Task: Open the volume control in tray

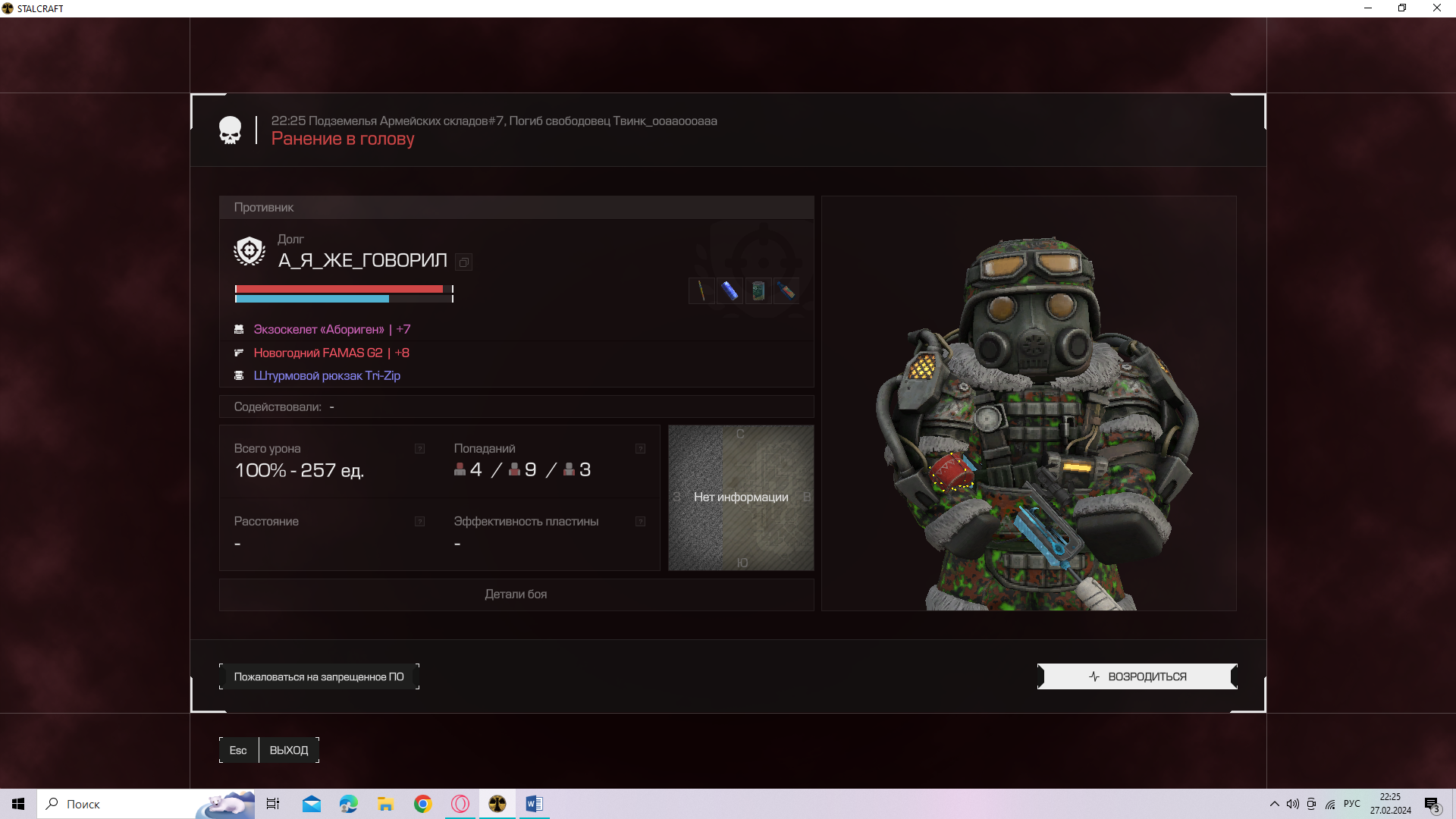Action: 1292,804
